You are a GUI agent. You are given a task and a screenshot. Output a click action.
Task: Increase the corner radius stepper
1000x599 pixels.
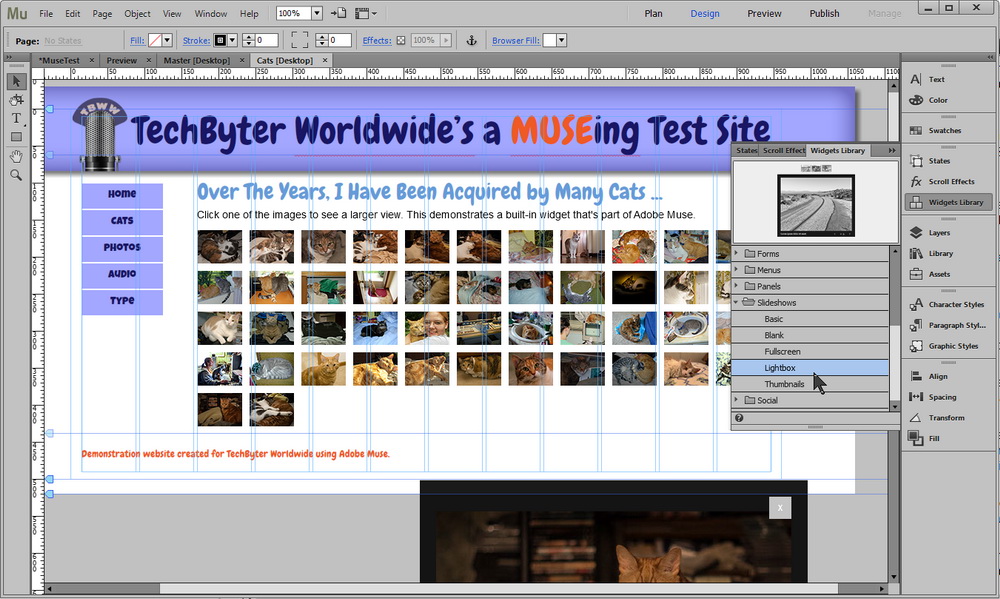322,37
